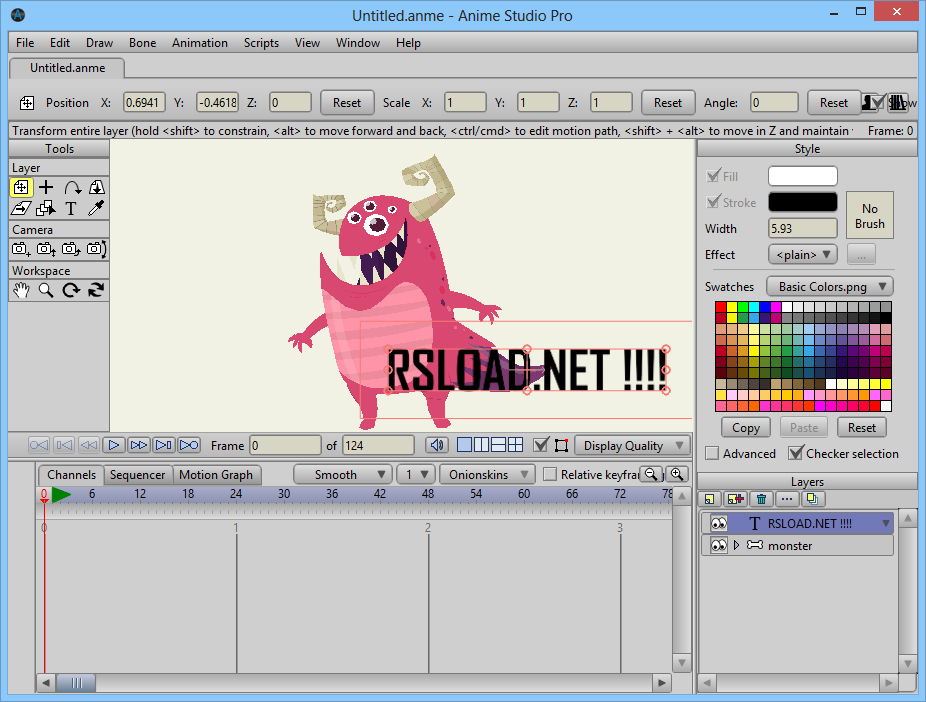Select the Roll Camera tool
Viewport: 926px width, 702px height.
(71, 249)
